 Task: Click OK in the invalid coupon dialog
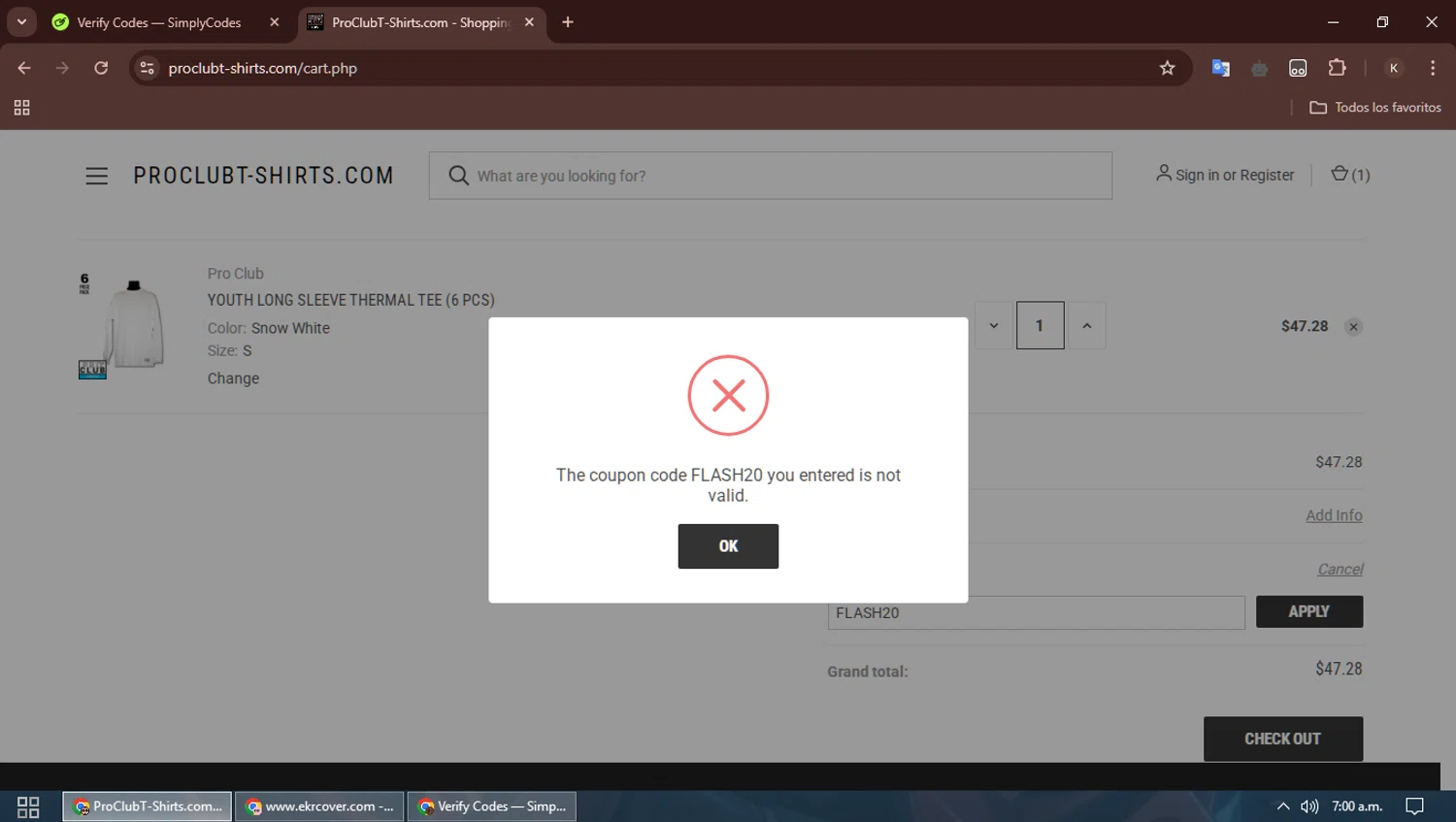(x=728, y=546)
